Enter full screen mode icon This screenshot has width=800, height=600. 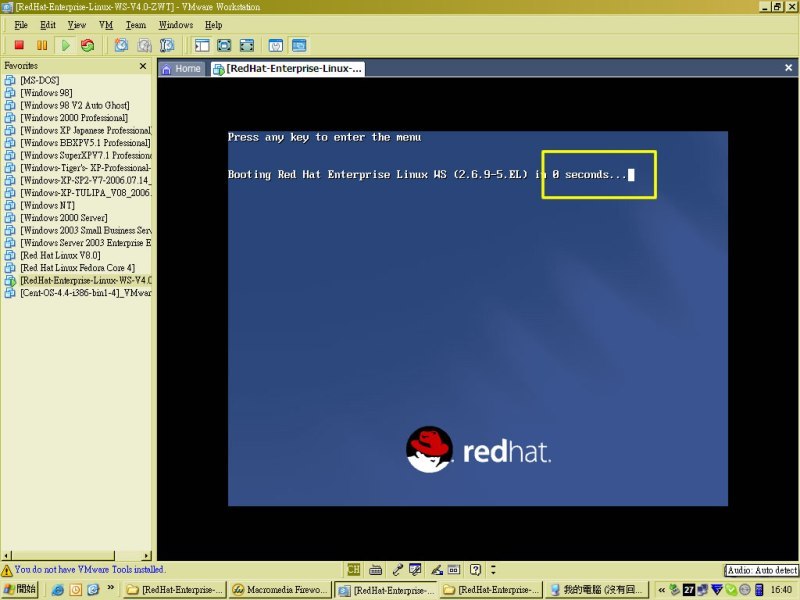tap(246, 45)
